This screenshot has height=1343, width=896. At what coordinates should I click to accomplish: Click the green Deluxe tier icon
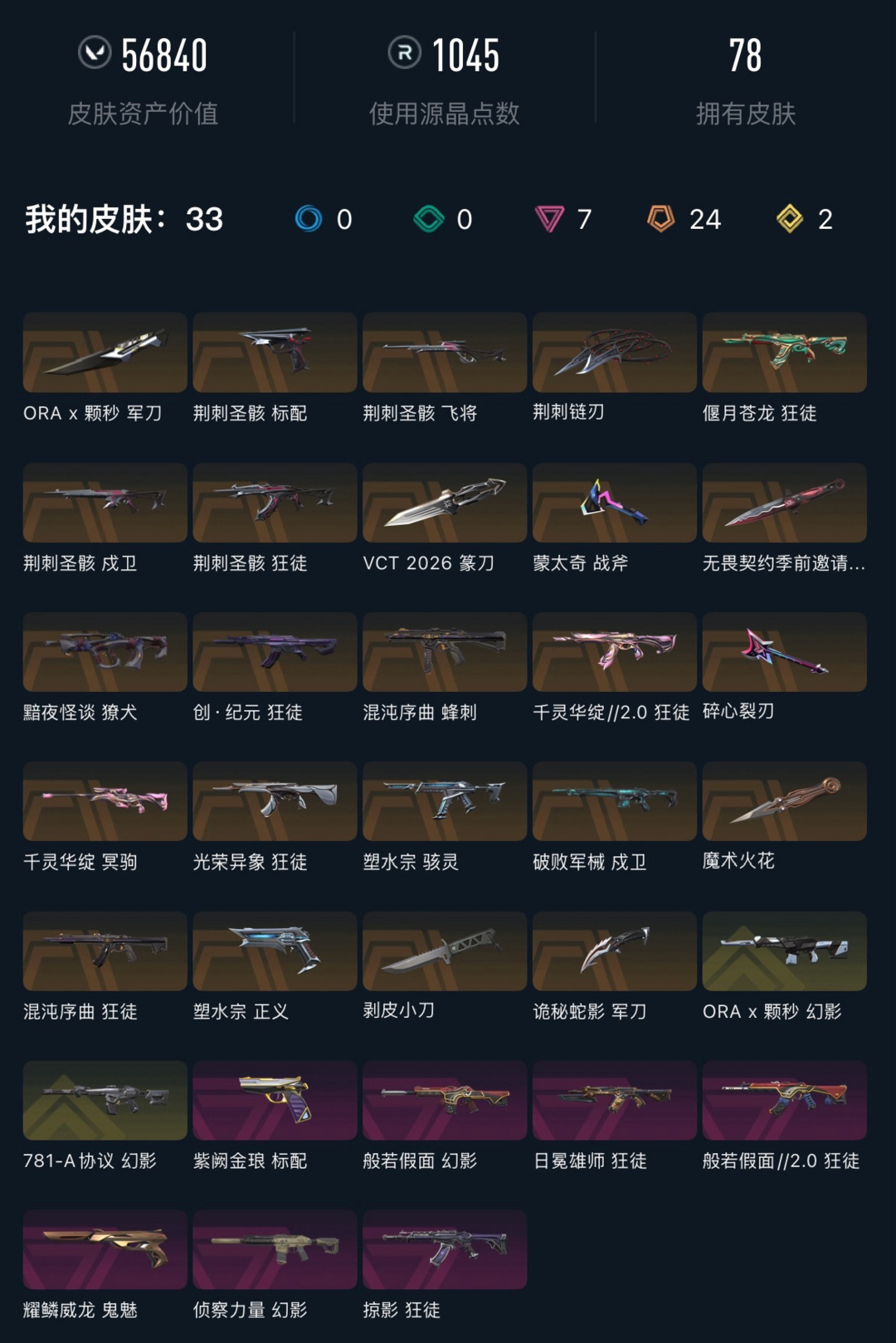click(429, 219)
